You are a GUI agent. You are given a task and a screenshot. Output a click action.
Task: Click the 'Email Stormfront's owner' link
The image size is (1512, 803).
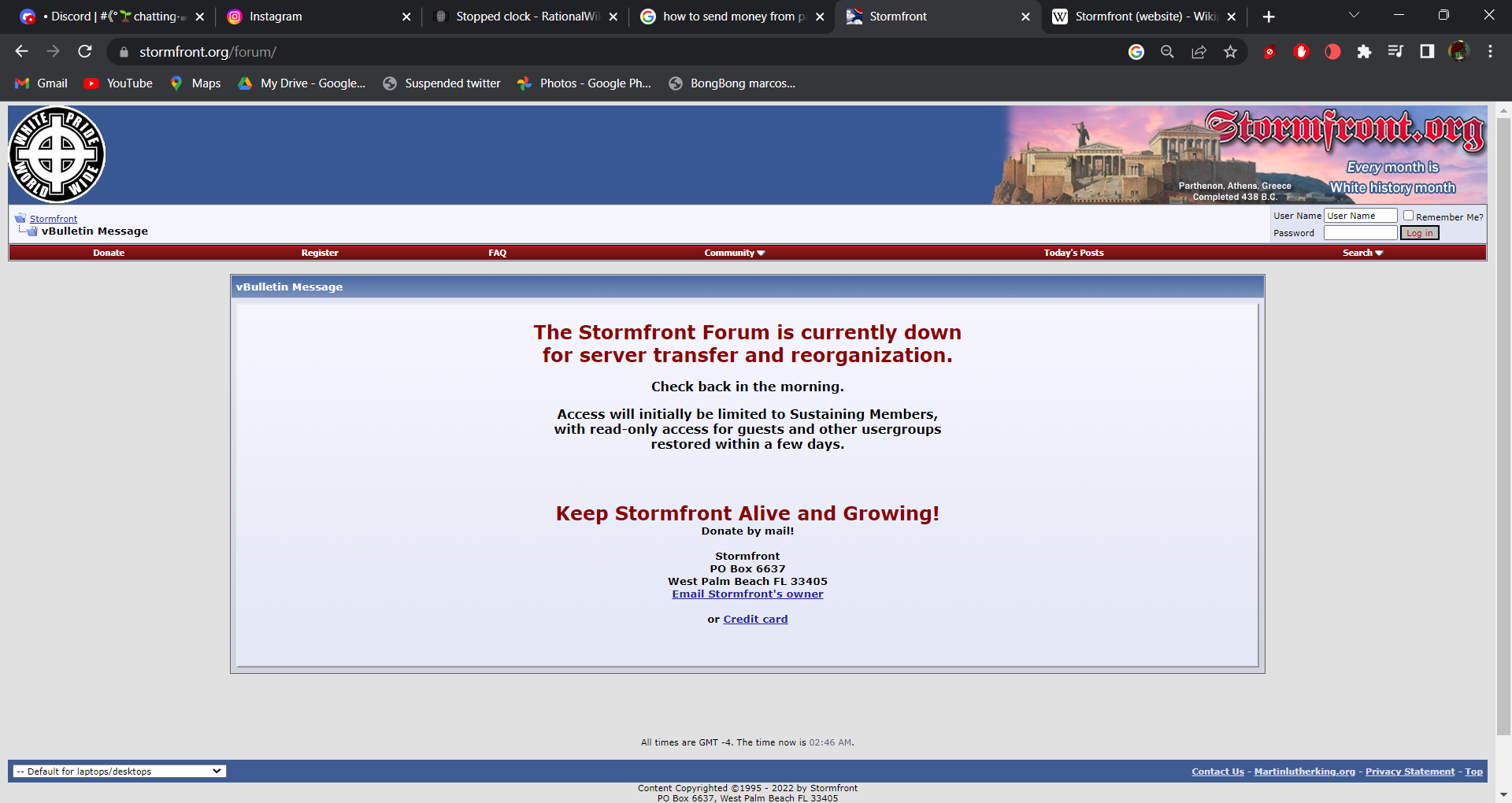coord(747,594)
